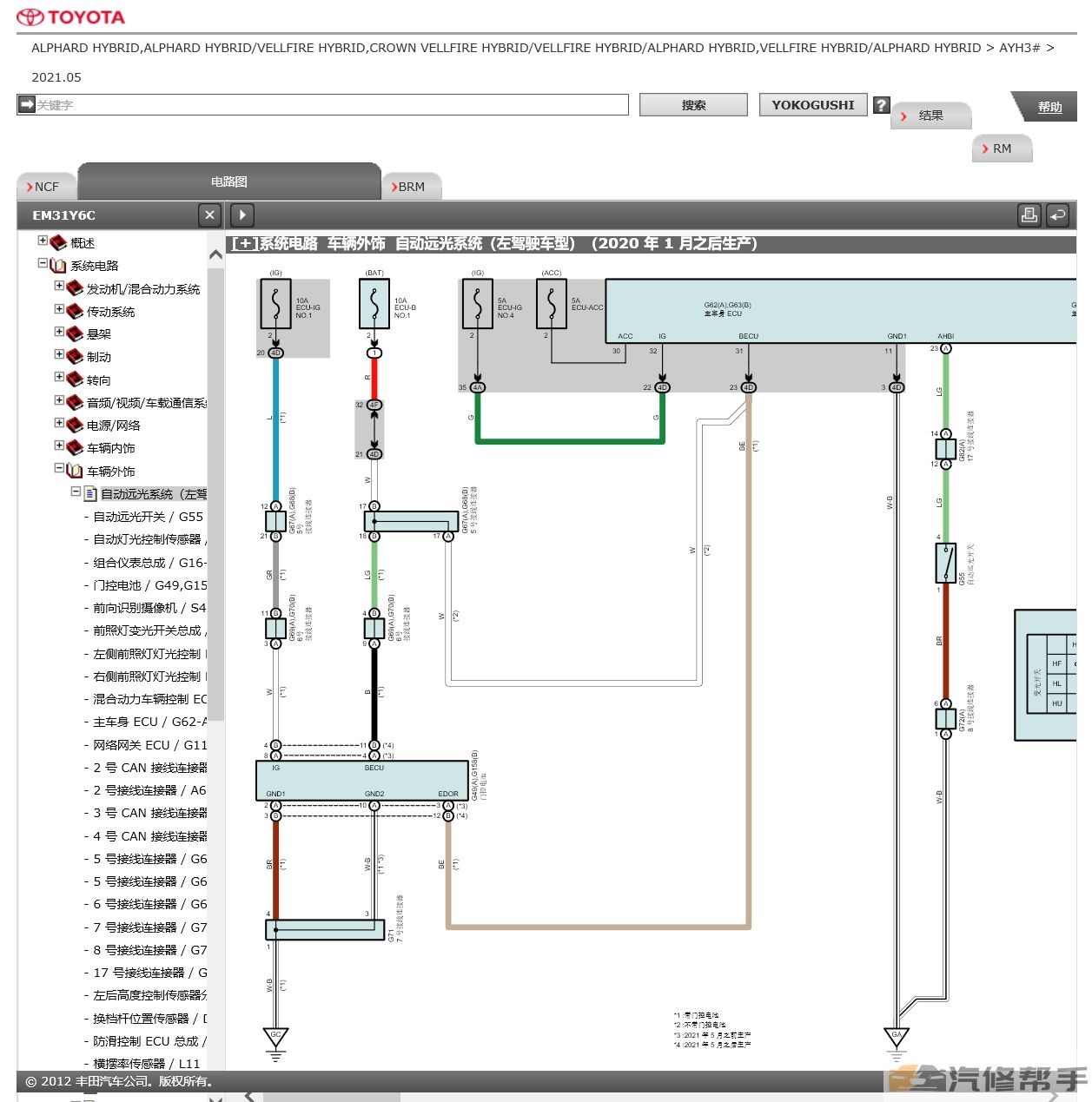Click the book icon beside 转向
1092x1102 pixels.
(x=75, y=379)
